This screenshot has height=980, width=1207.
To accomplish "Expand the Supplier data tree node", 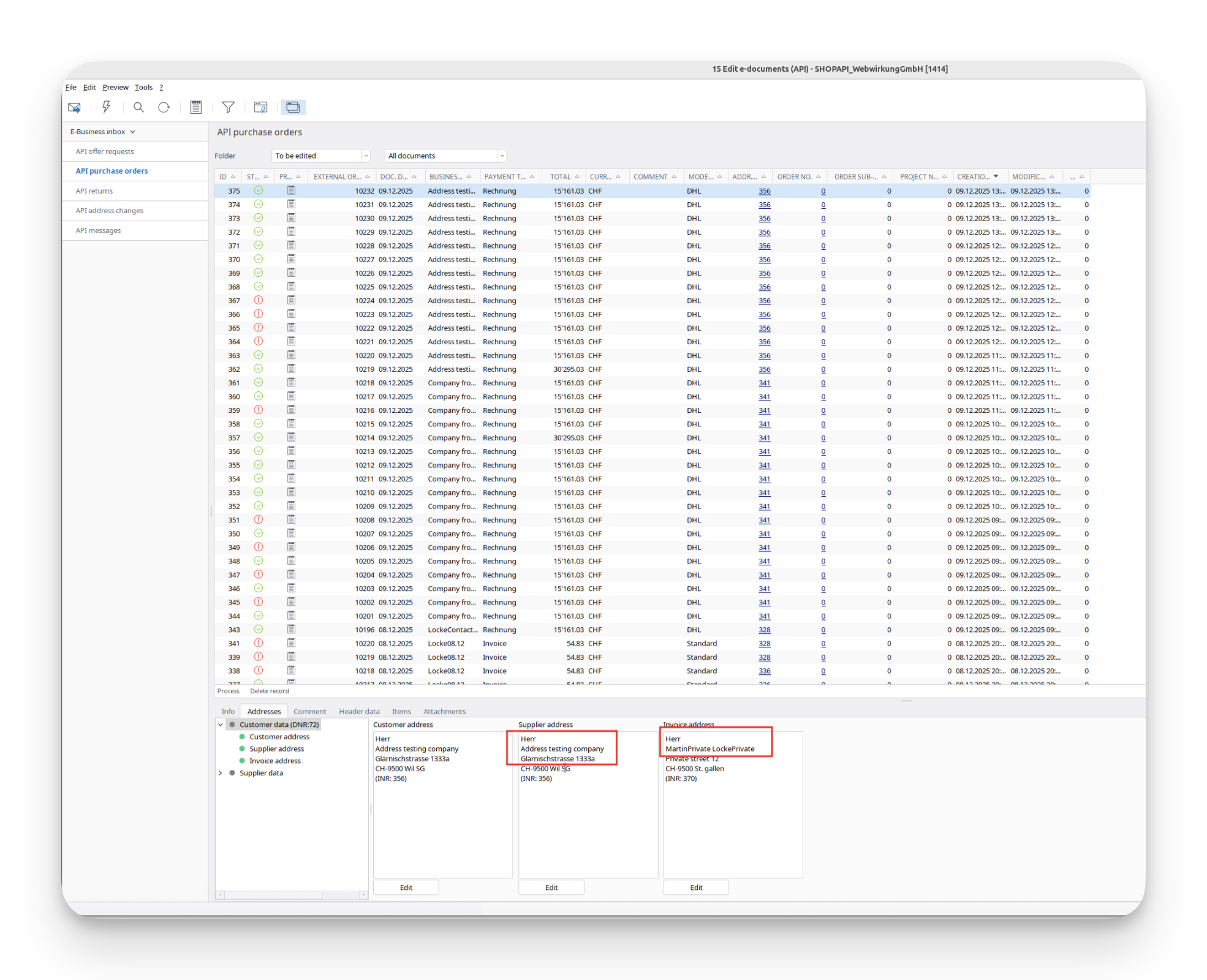I will tap(221, 773).
